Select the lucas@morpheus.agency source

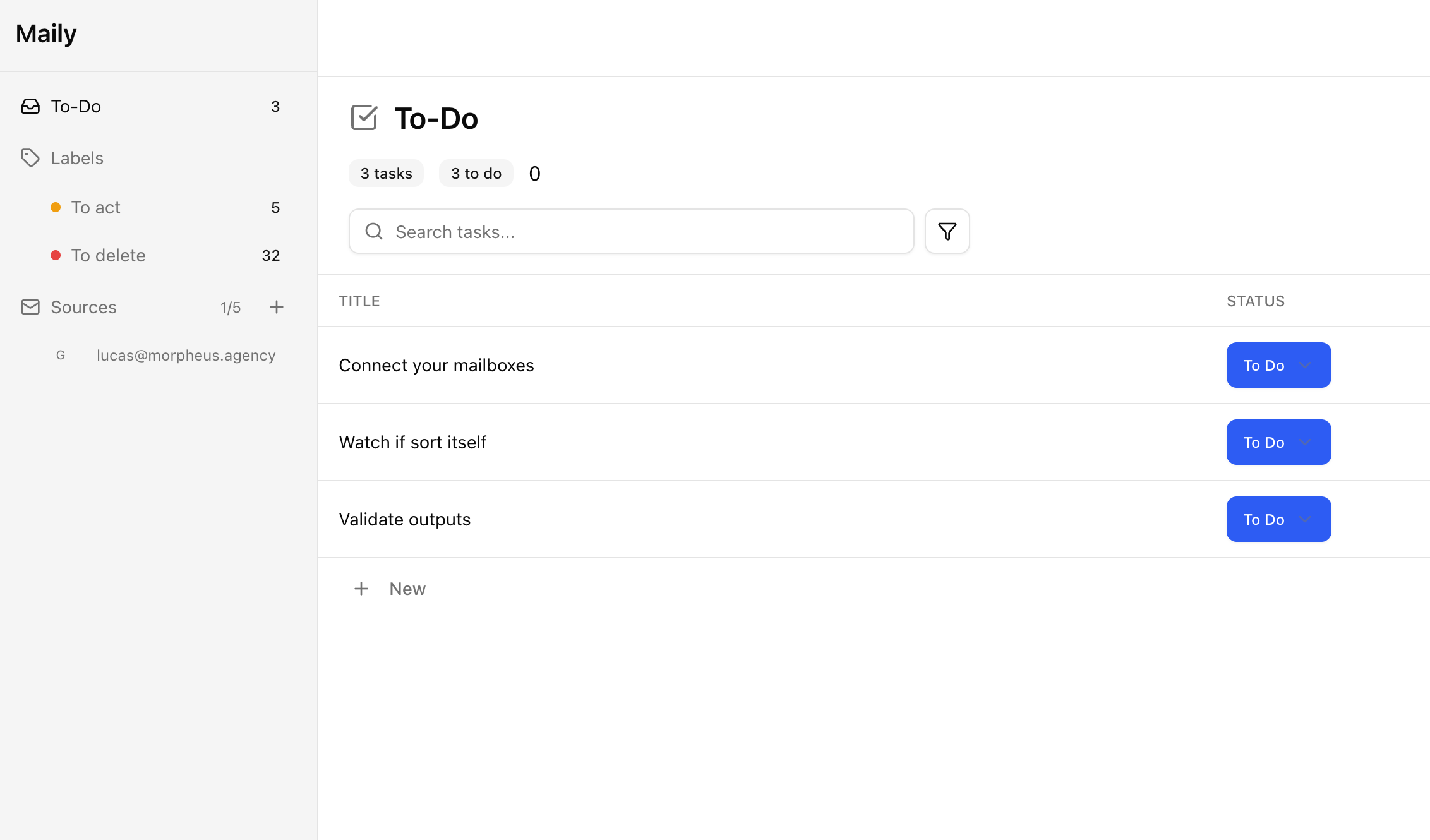tap(186, 356)
